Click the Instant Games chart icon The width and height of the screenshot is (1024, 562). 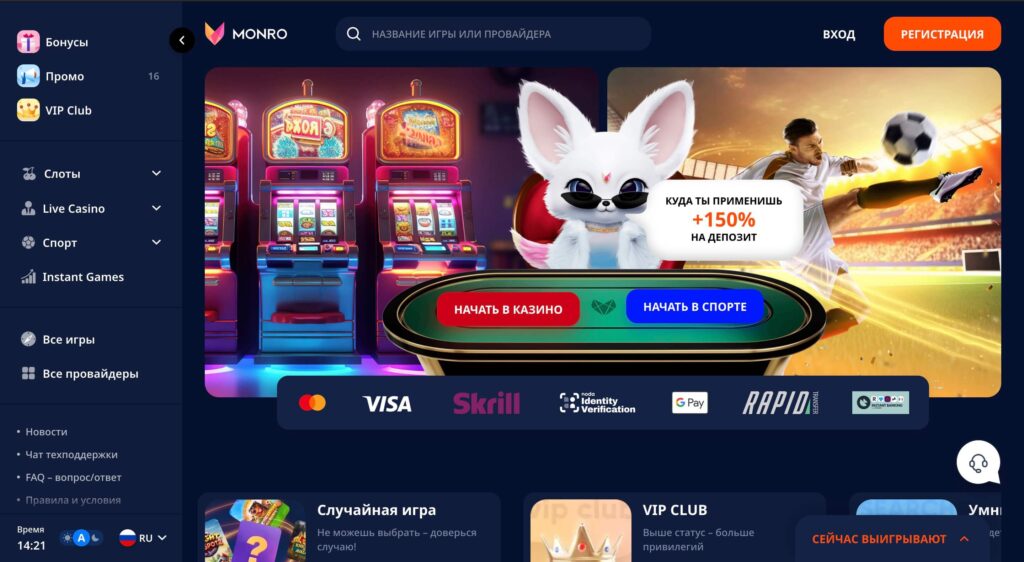pyautogui.click(x=29, y=277)
